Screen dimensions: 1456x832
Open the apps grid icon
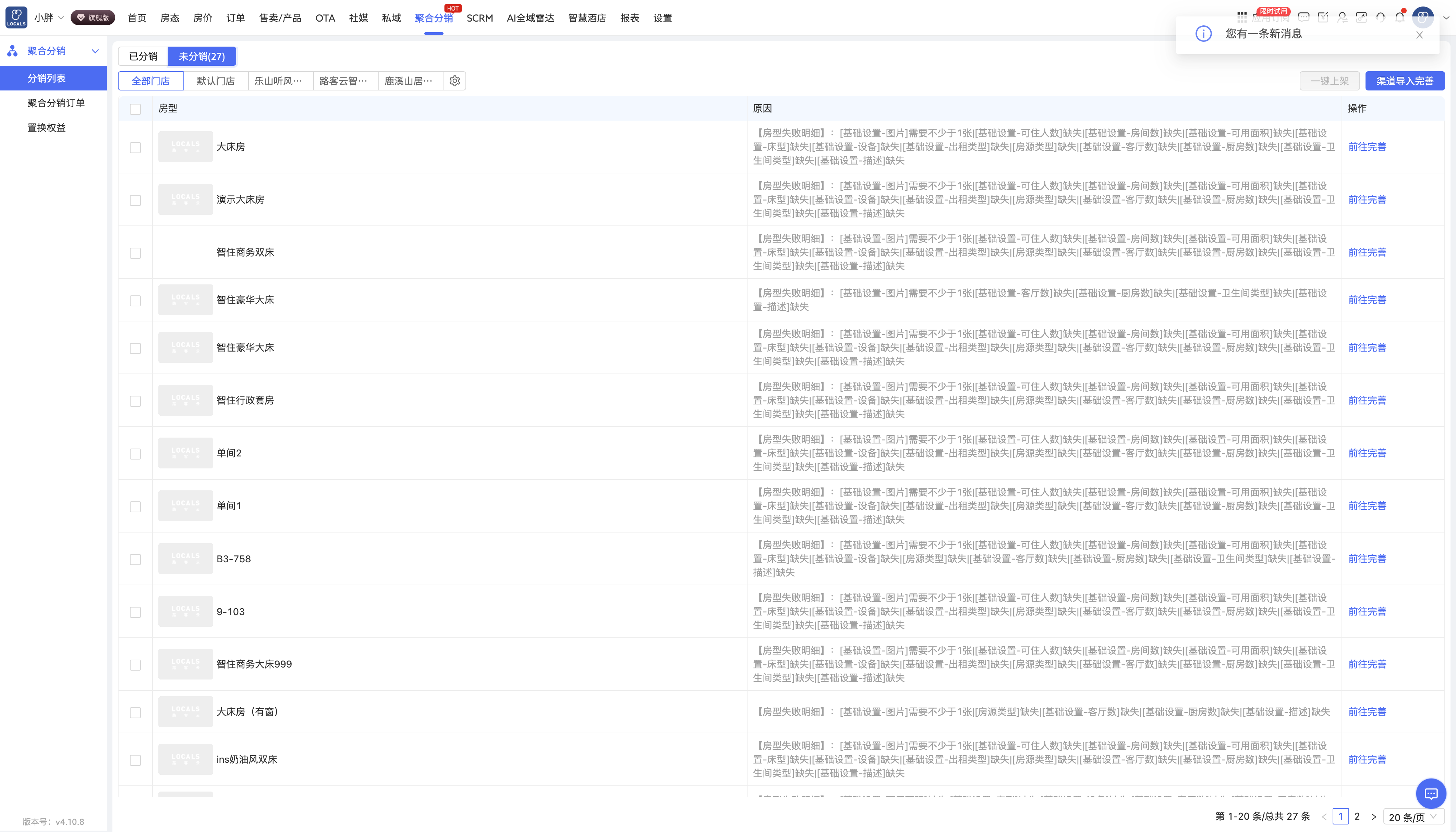(x=1242, y=17)
